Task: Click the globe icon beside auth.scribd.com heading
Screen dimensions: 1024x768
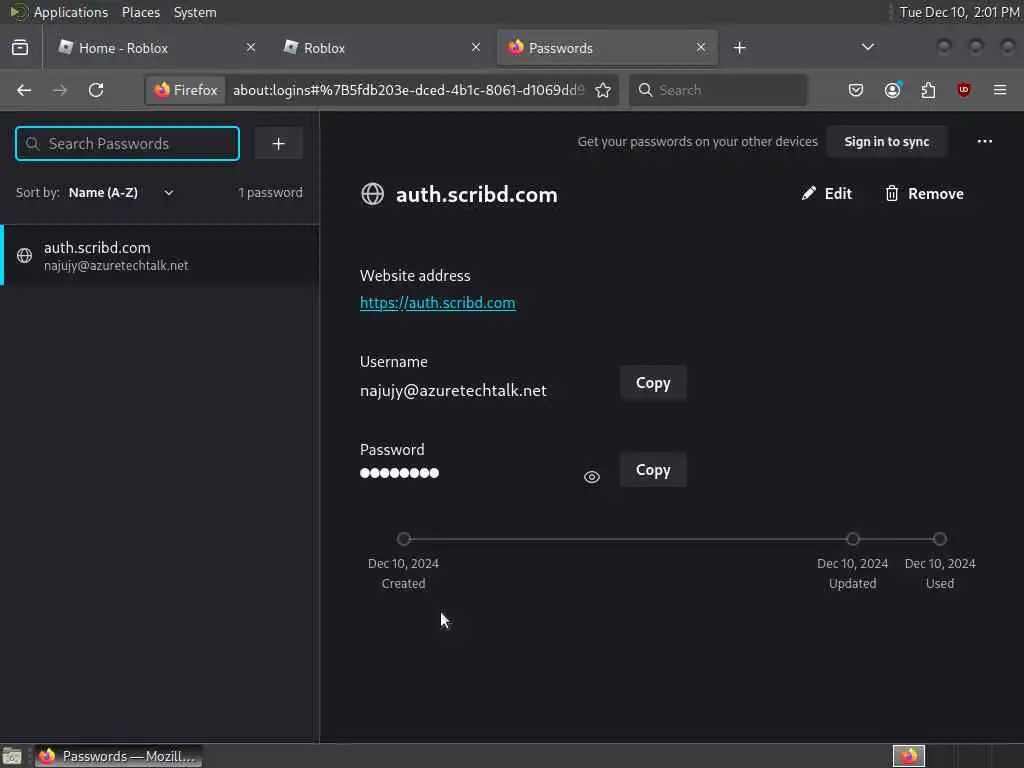Action: click(x=372, y=194)
